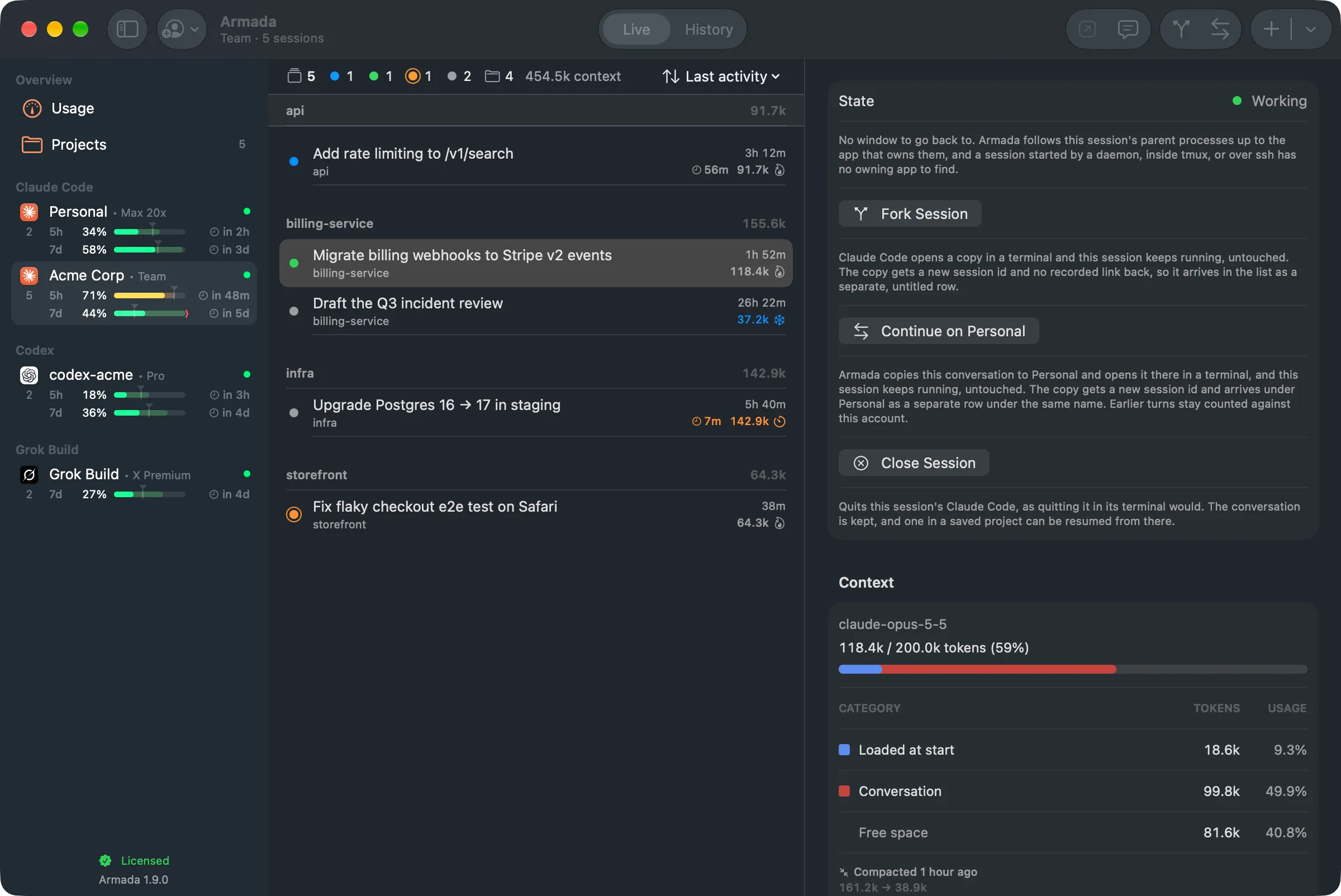Open Fix flaky checkout e2e test on Safari
The image size is (1341, 896).
536,515
